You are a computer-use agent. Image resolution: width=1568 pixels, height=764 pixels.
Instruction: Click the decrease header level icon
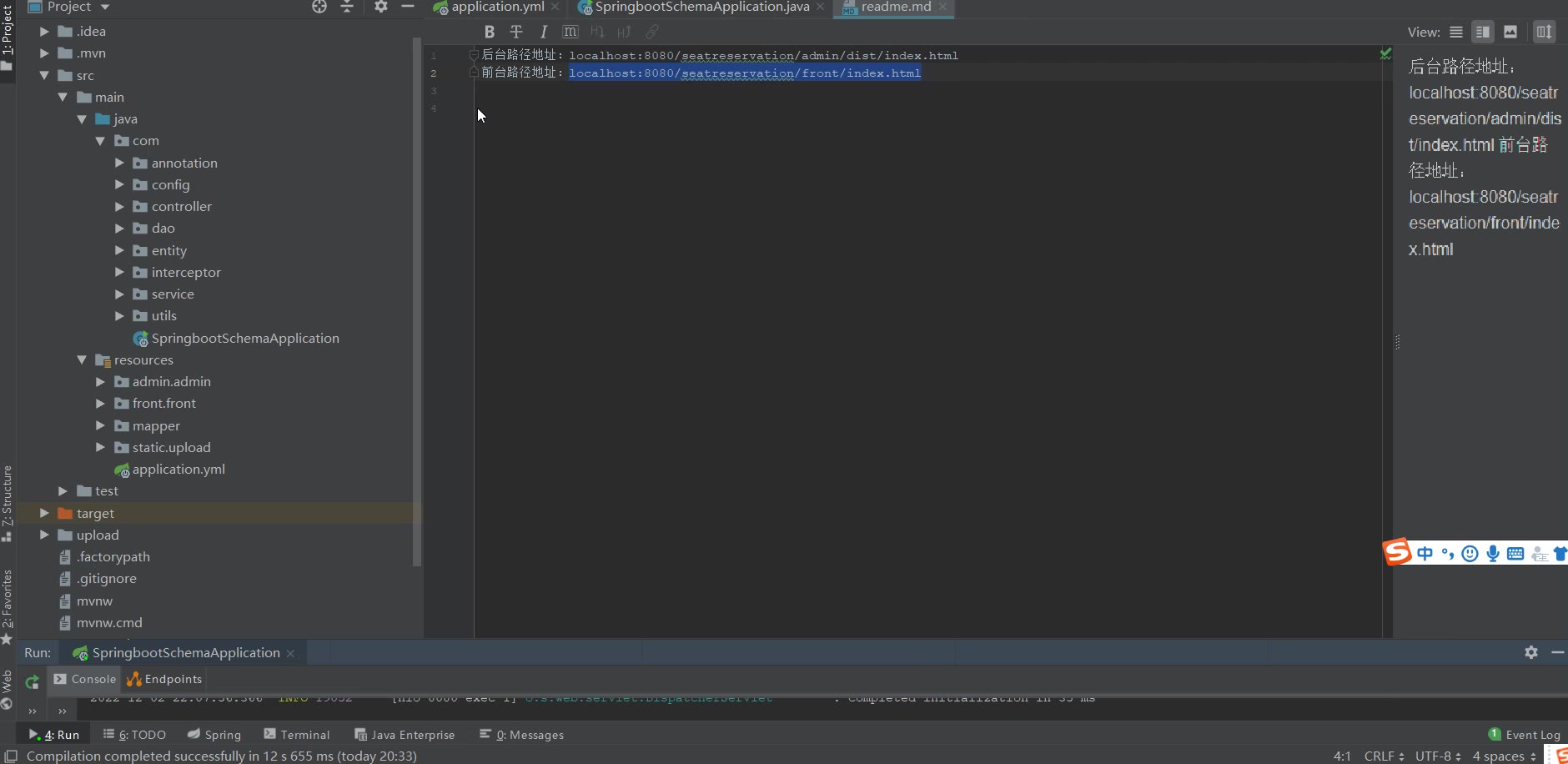597,32
